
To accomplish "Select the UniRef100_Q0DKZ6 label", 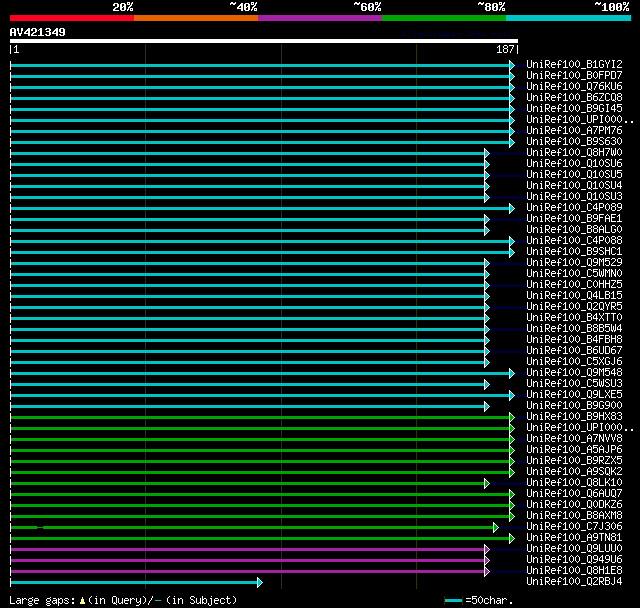I will [x=574, y=505].
